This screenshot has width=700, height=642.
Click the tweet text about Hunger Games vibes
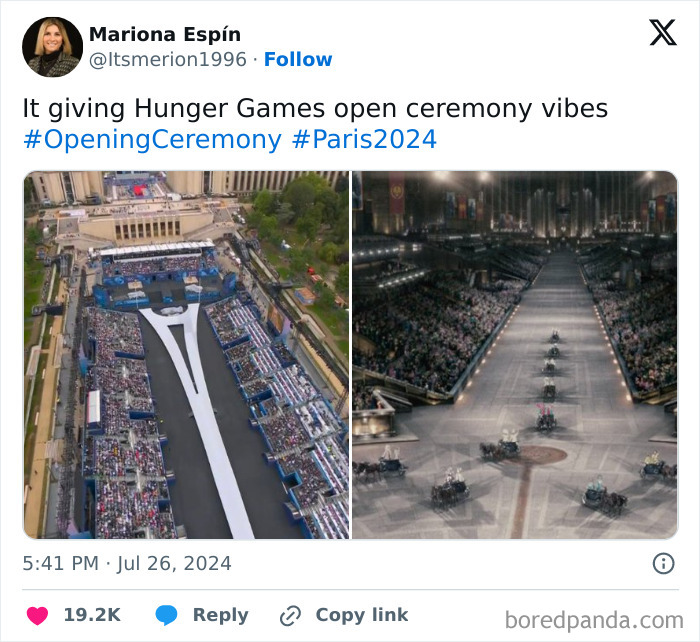pyautogui.click(x=315, y=108)
